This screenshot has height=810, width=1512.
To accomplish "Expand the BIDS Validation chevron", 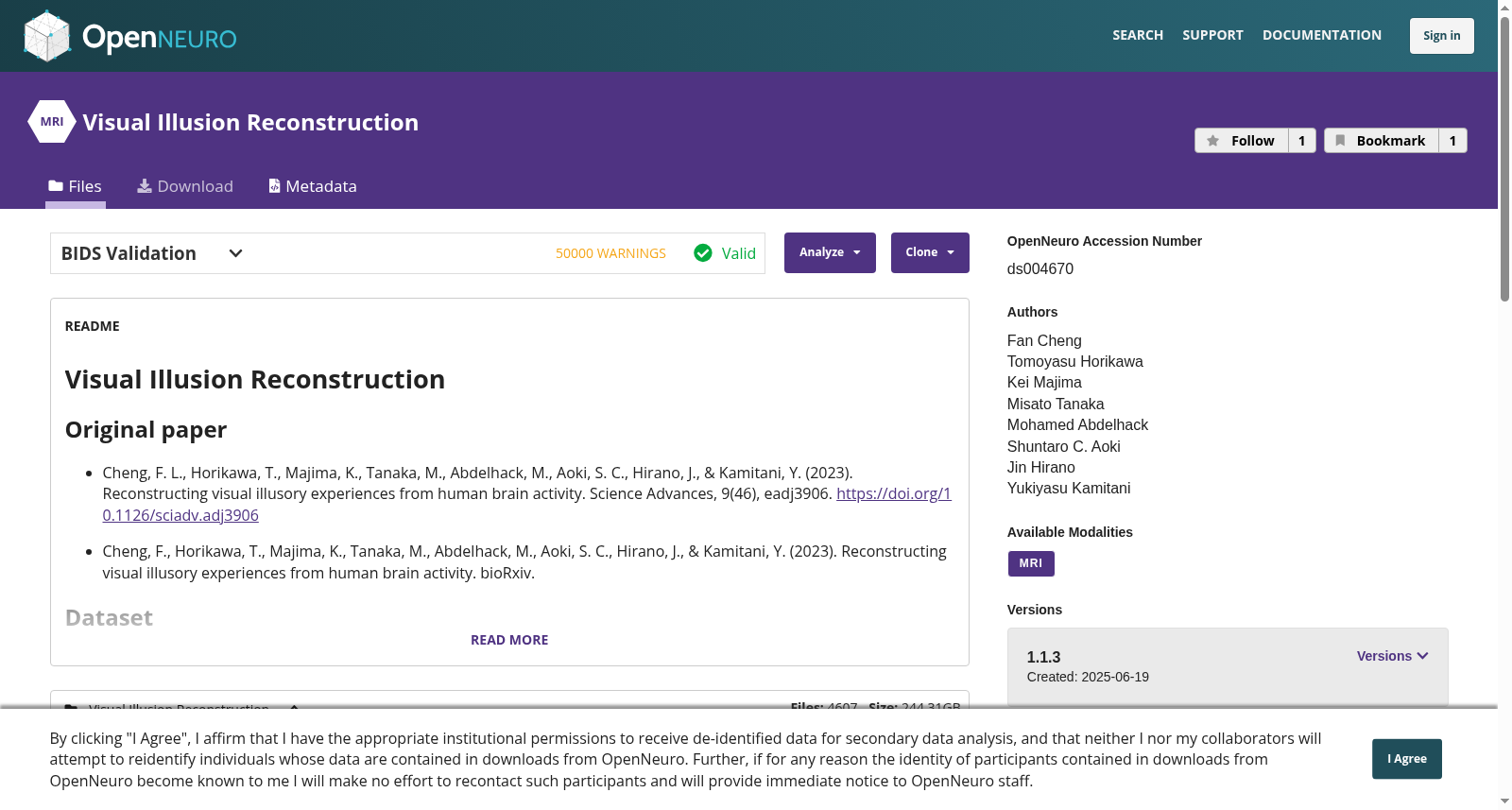I will point(236,253).
